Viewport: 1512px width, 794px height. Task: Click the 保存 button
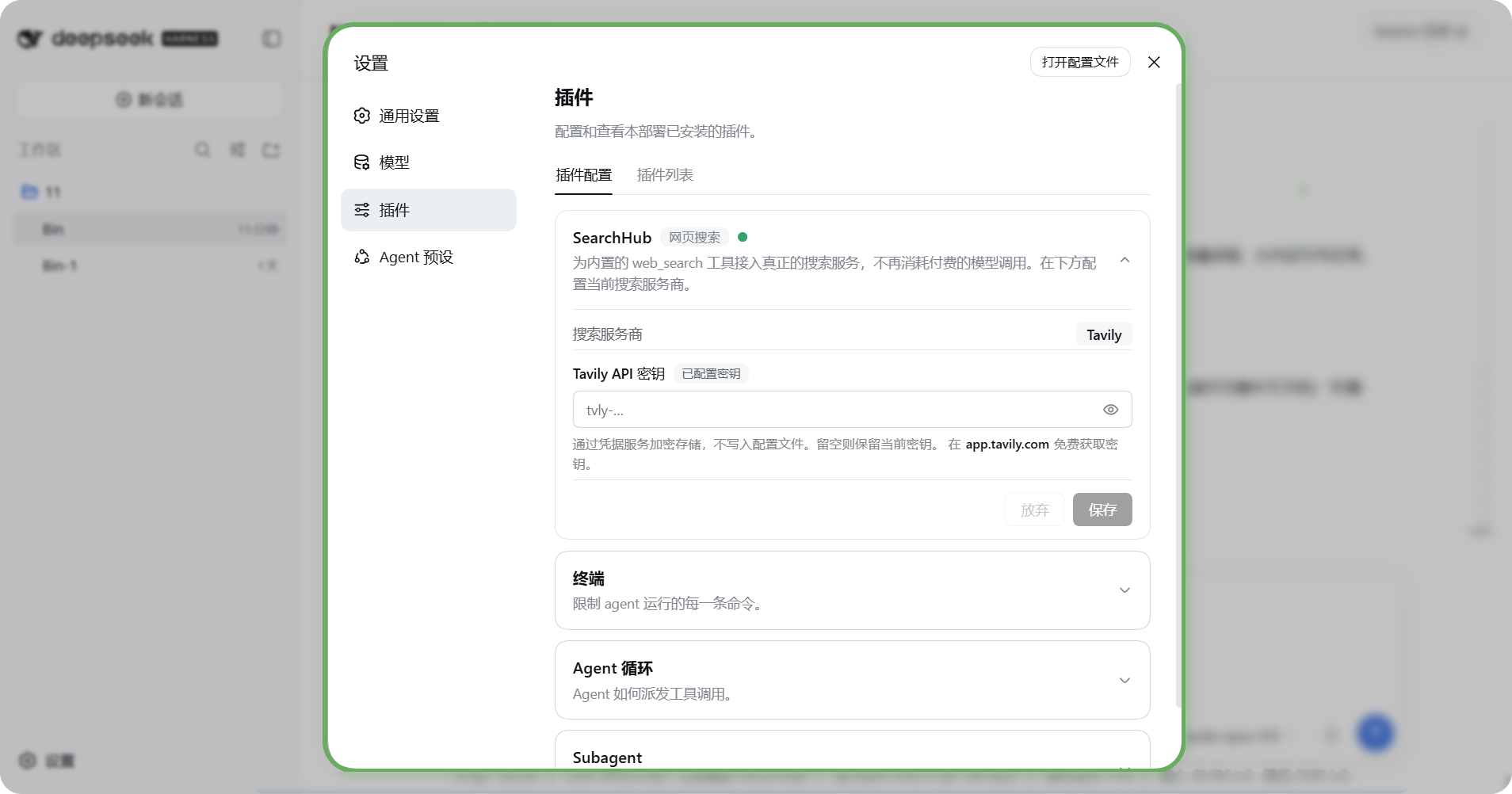[x=1102, y=510]
